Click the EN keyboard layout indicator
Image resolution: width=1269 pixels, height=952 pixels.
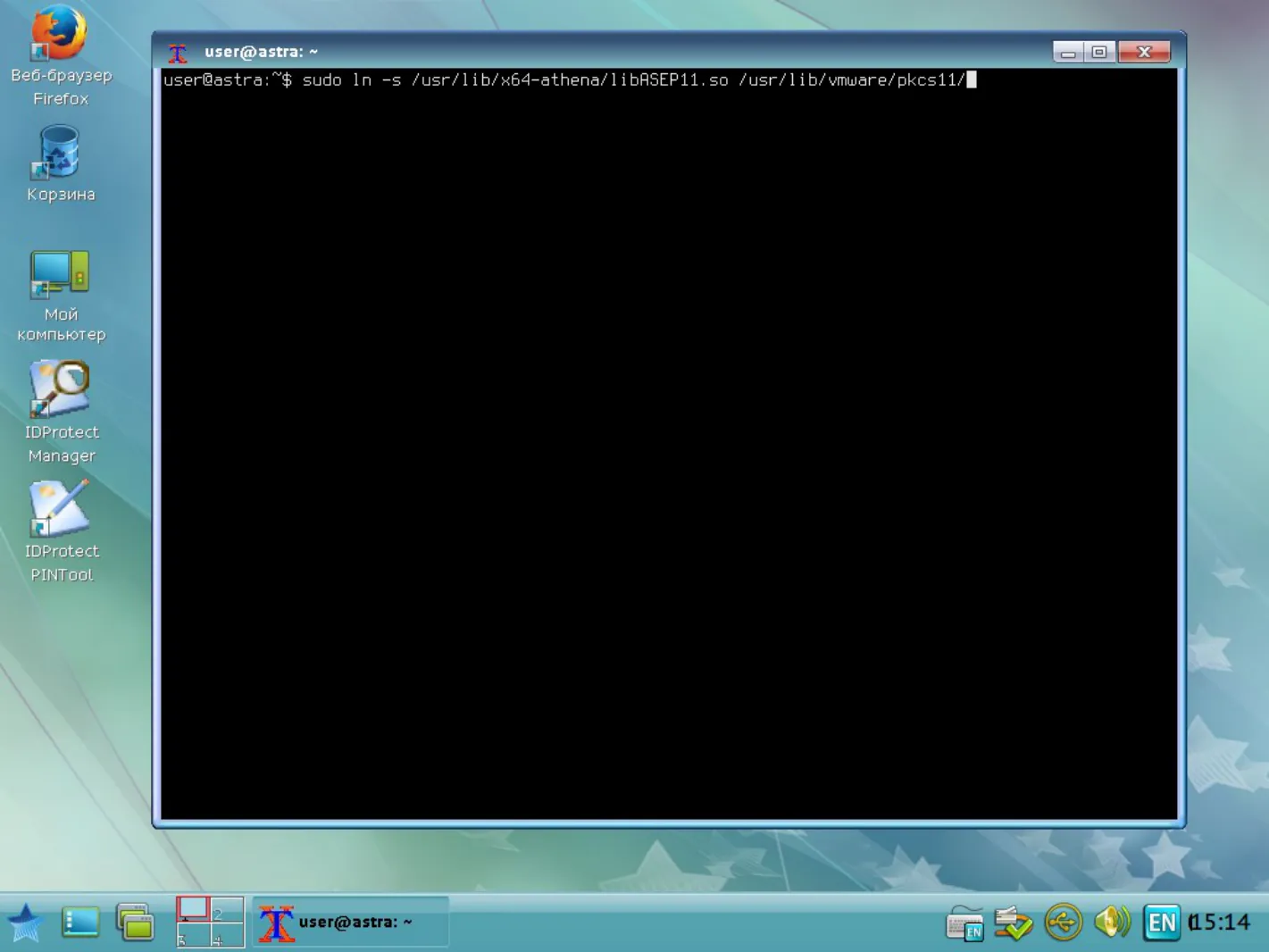click(x=1162, y=923)
